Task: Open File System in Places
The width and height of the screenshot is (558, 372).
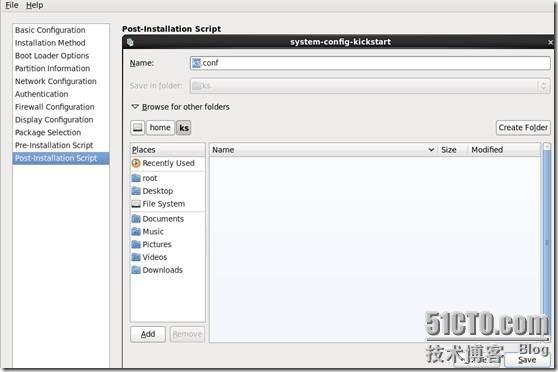Action: 168,204
